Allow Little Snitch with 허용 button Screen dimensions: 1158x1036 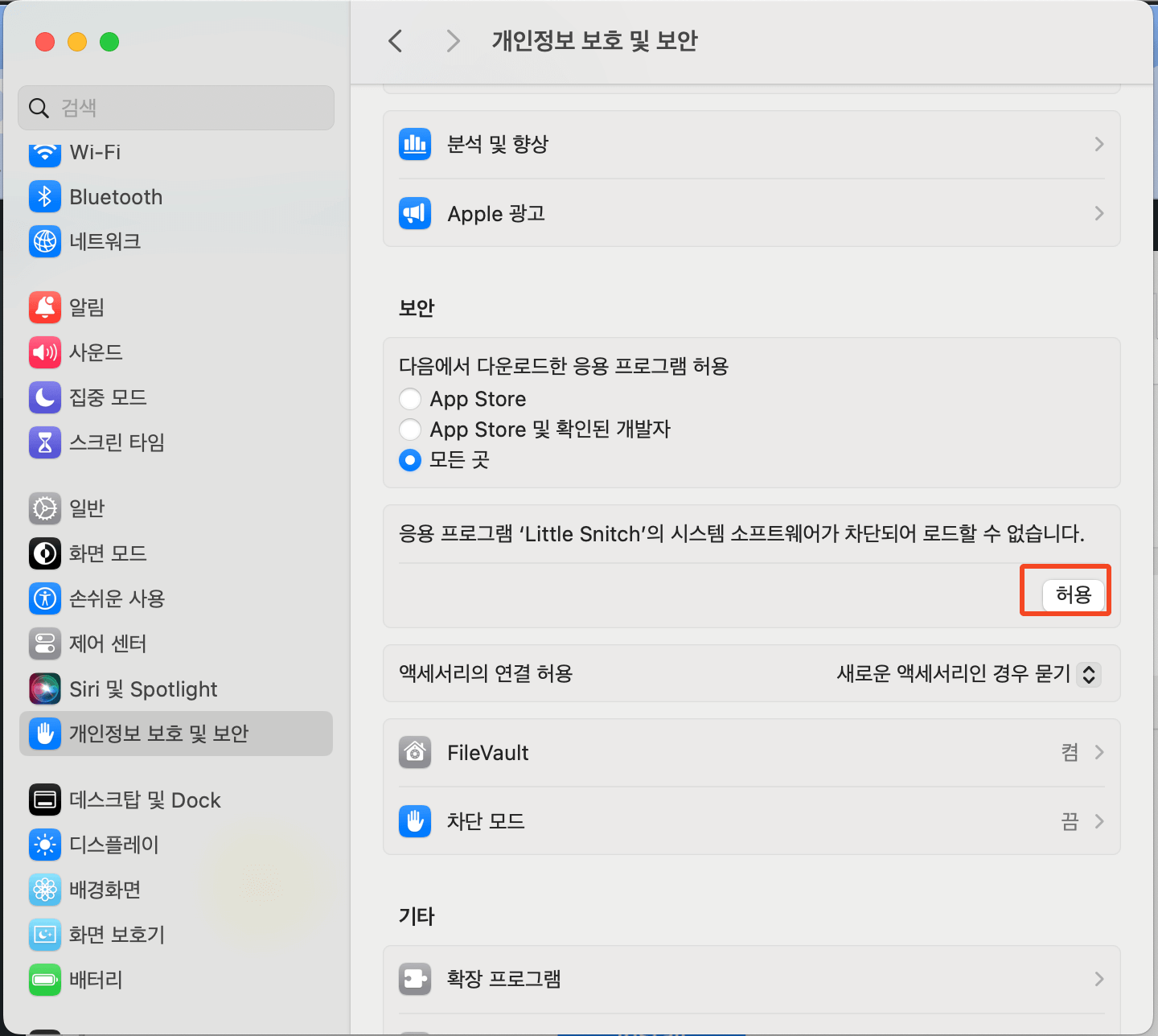pyautogui.click(x=1073, y=594)
